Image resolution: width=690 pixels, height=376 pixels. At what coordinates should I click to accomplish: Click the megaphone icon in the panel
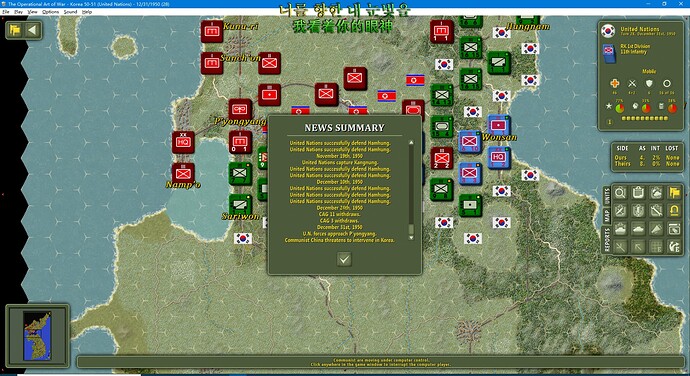coord(656,229)
